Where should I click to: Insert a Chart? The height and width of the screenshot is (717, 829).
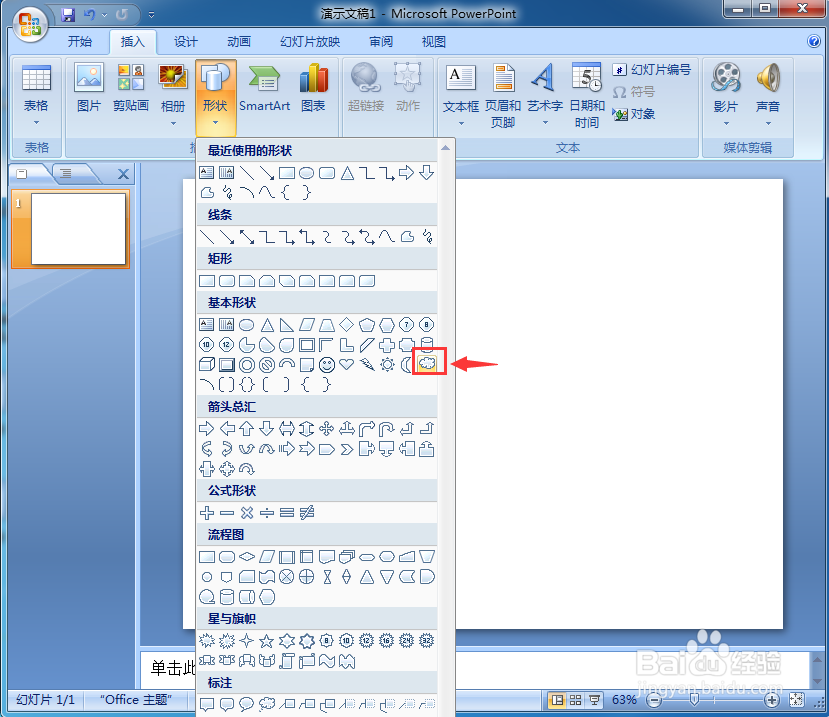[x=314, y=88]
